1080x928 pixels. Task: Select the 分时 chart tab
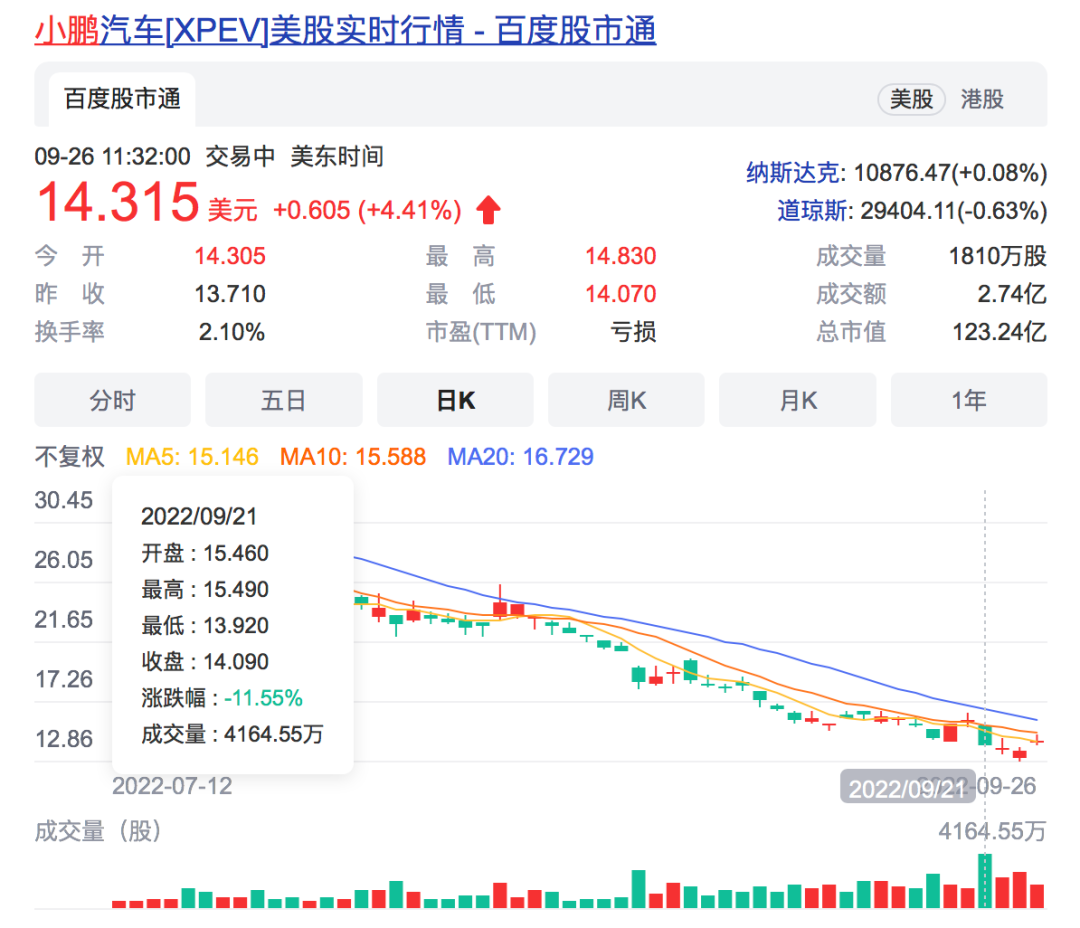112,400
